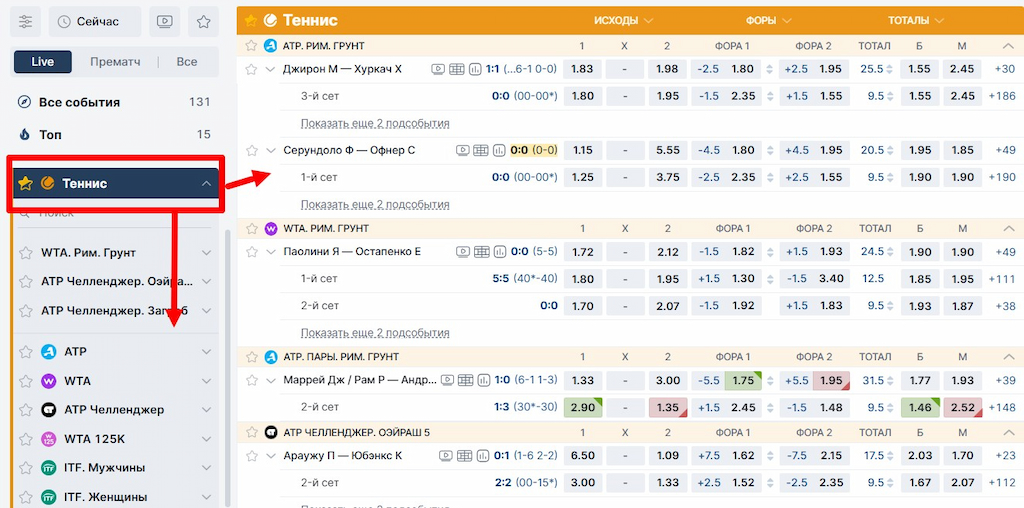Screen dimensions: 1024x508
Task: Adjust ФОРА 1 stepper for Джирон М match
Action: pos(769,69)
